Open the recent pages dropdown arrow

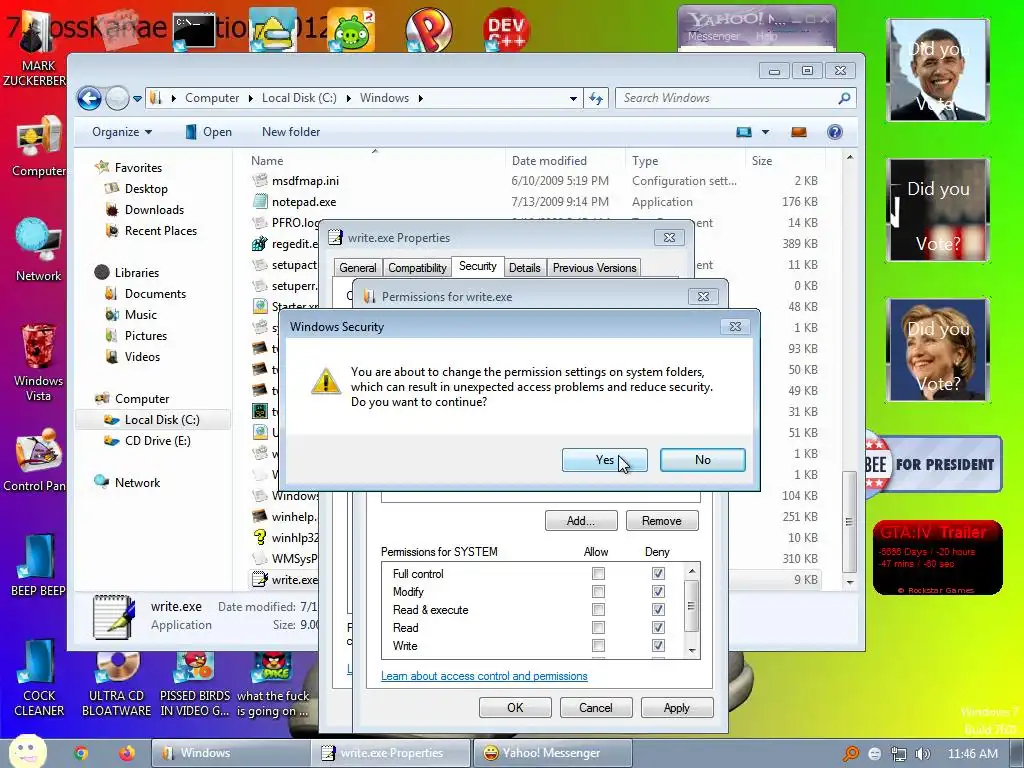tap(137, 99)
